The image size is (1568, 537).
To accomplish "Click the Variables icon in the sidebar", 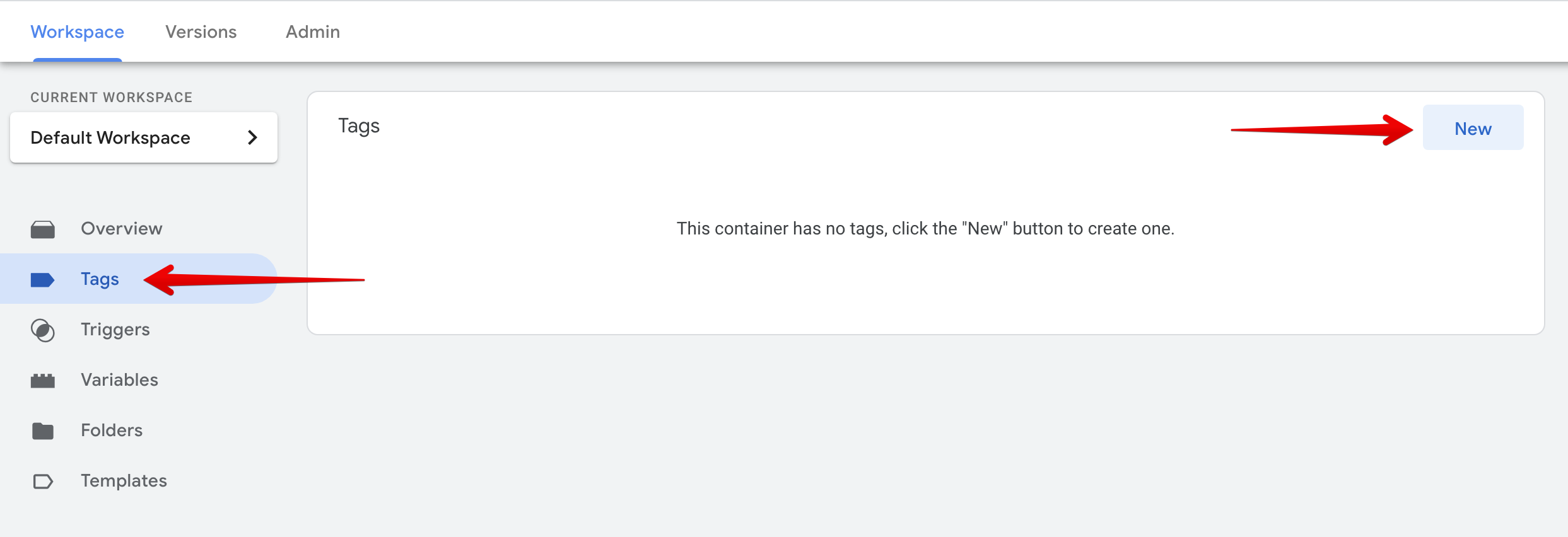I will tap(43, 379).
